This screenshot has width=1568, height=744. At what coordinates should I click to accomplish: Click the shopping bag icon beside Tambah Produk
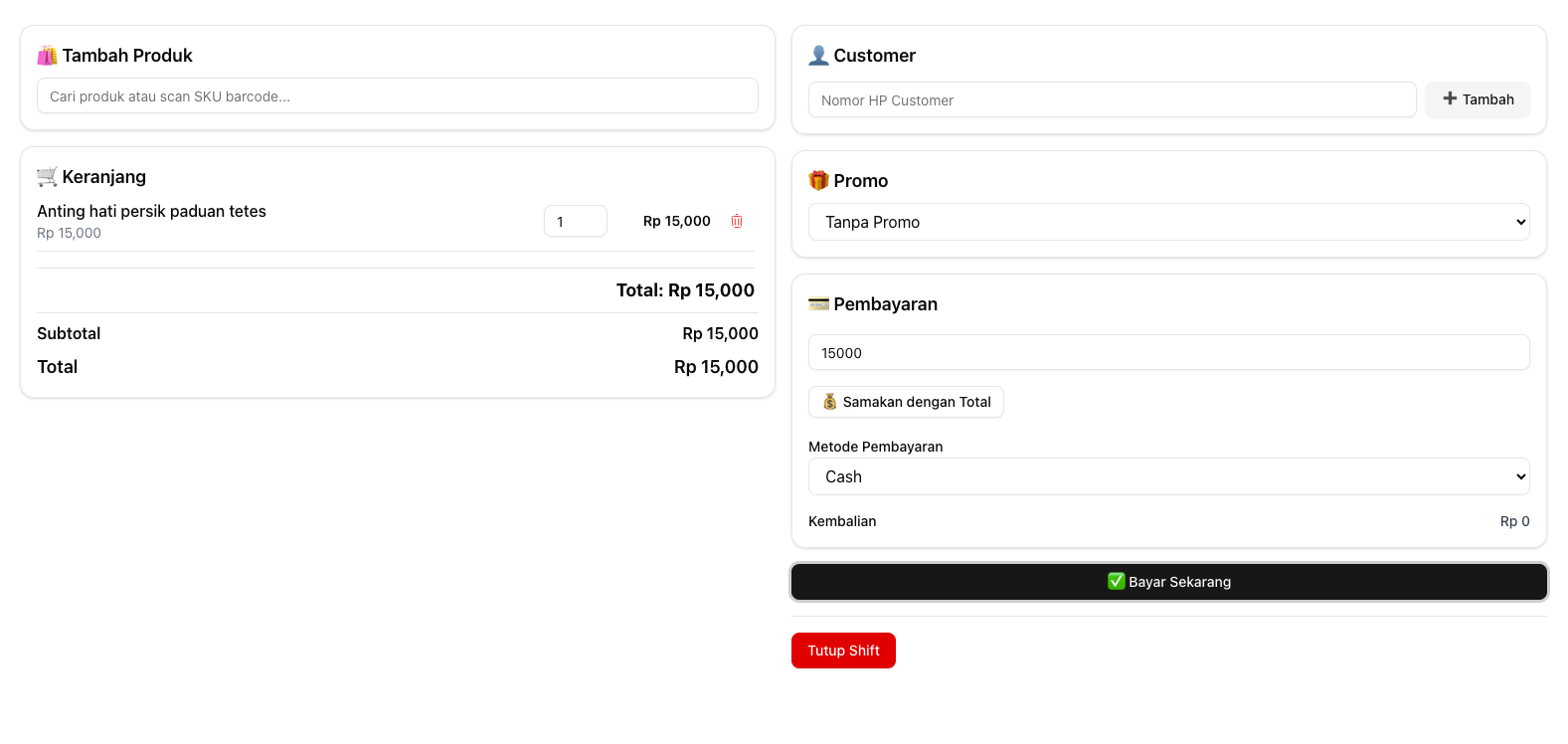47,56
